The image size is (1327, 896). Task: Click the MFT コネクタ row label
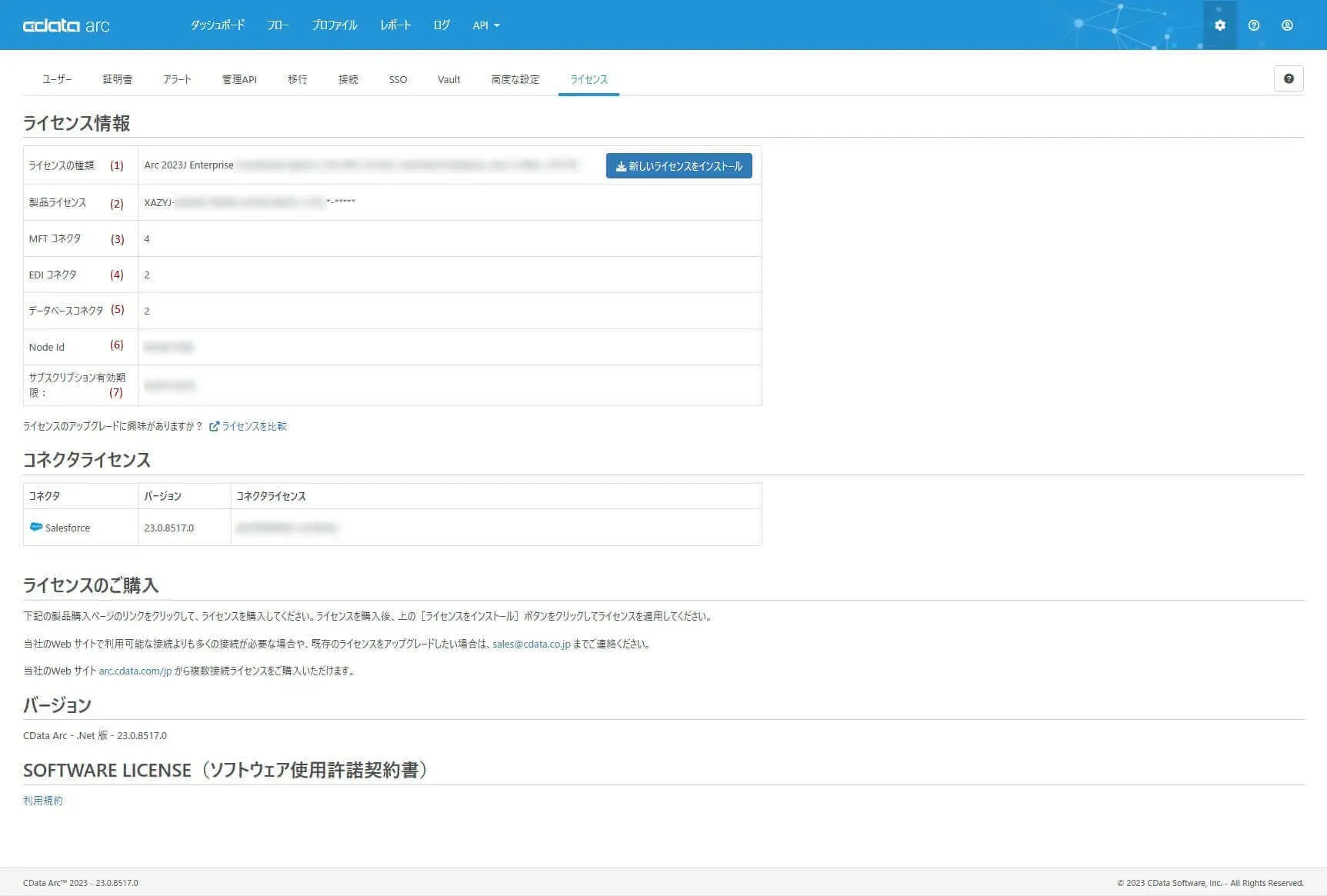click(55, 238)
